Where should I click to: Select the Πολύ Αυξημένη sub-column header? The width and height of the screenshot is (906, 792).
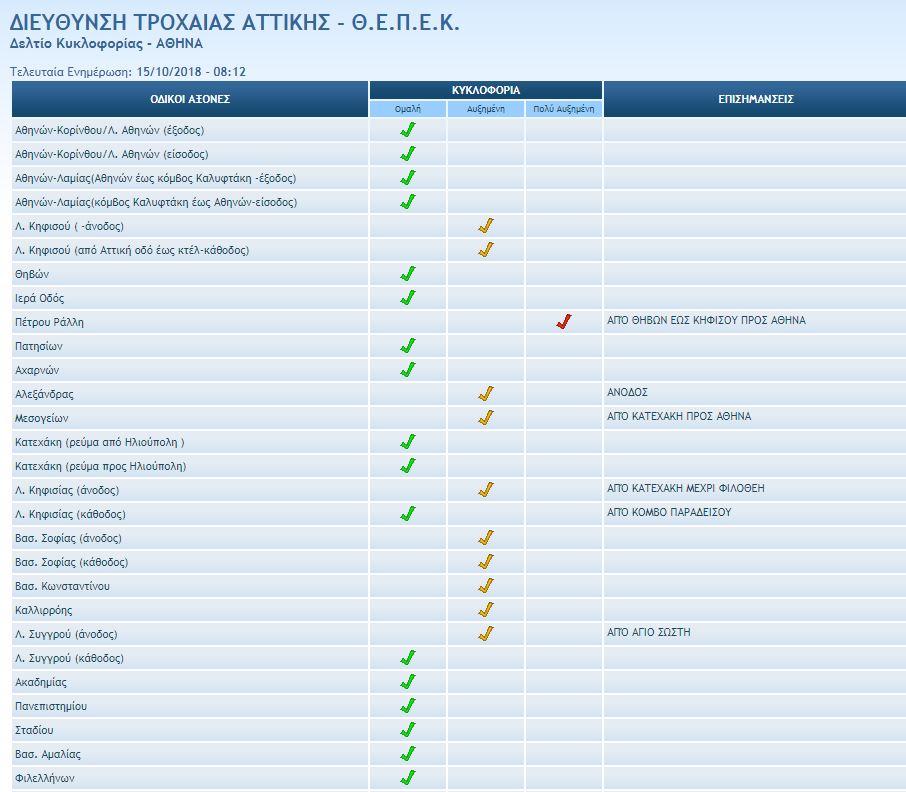click(x=564, y=109)
